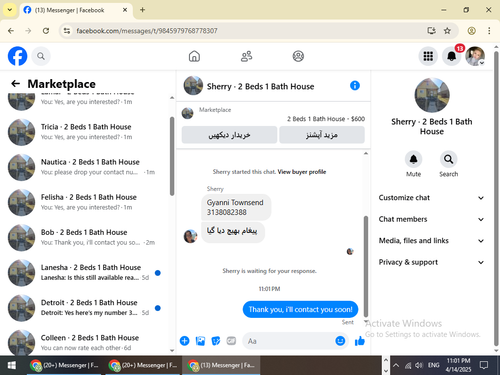Reload the page in Chrome
Image resolution: width=500 pixels, height=375 pixels.
coord(46,31)
